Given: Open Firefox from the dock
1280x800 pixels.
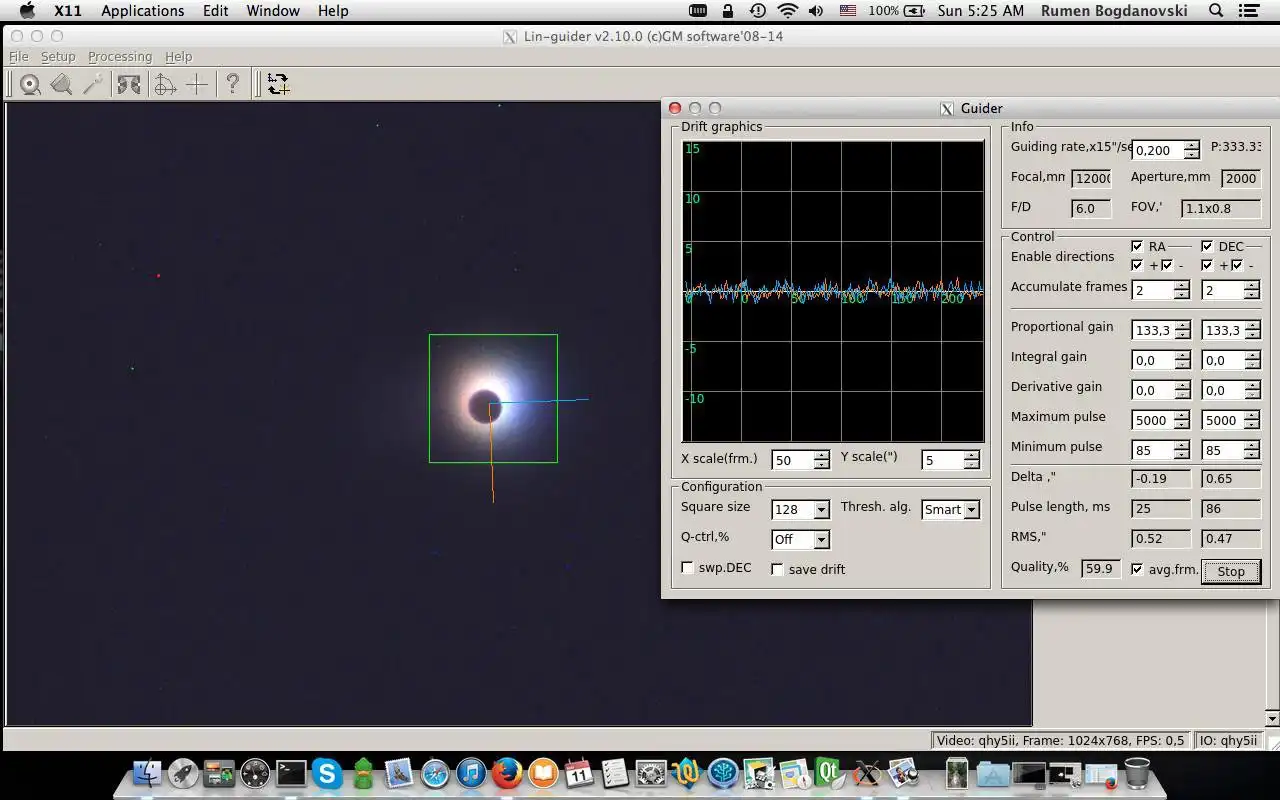Looking at the screenshot, I should (507, 773).
